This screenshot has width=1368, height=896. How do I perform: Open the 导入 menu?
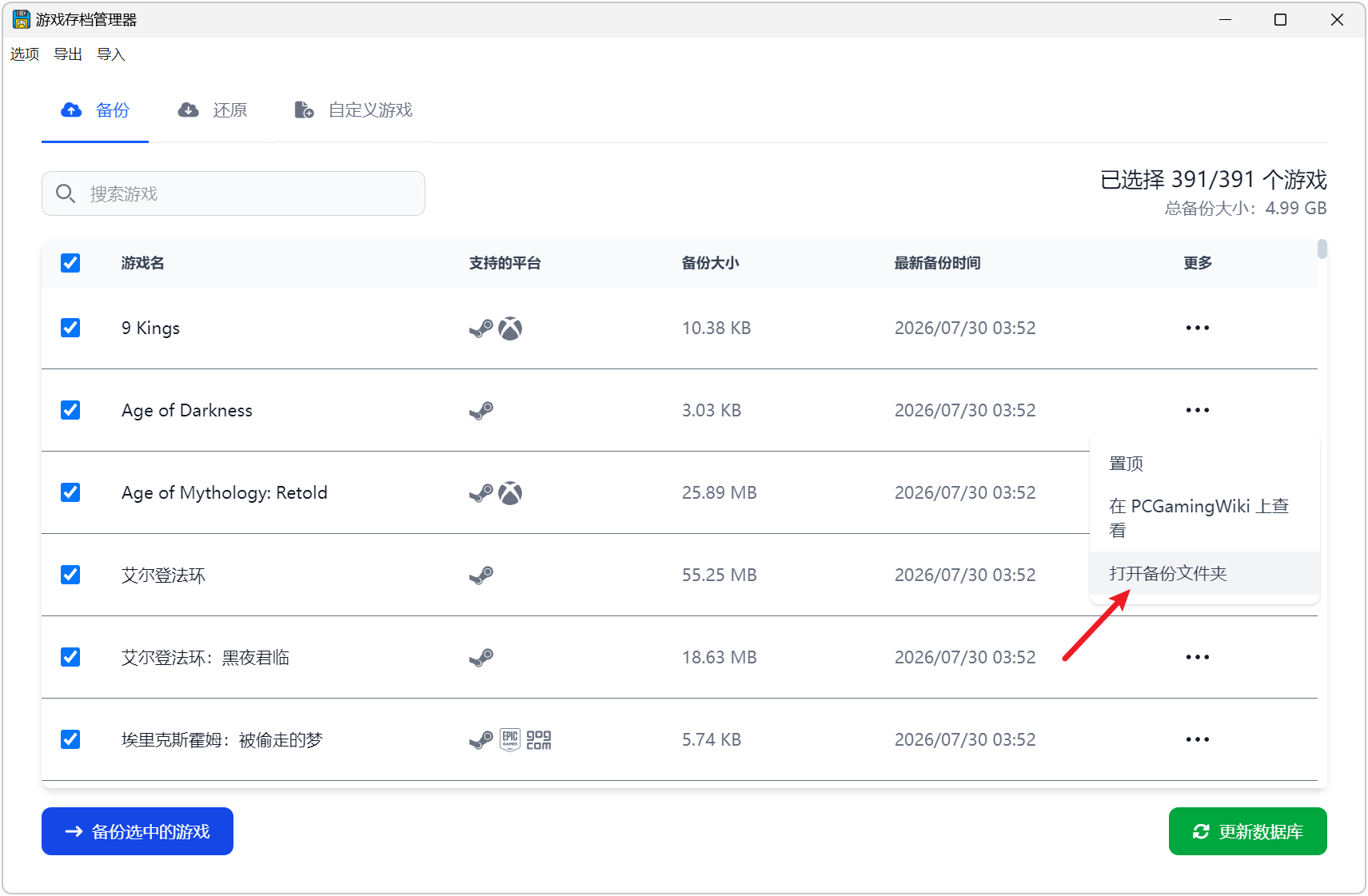(111, 54)
